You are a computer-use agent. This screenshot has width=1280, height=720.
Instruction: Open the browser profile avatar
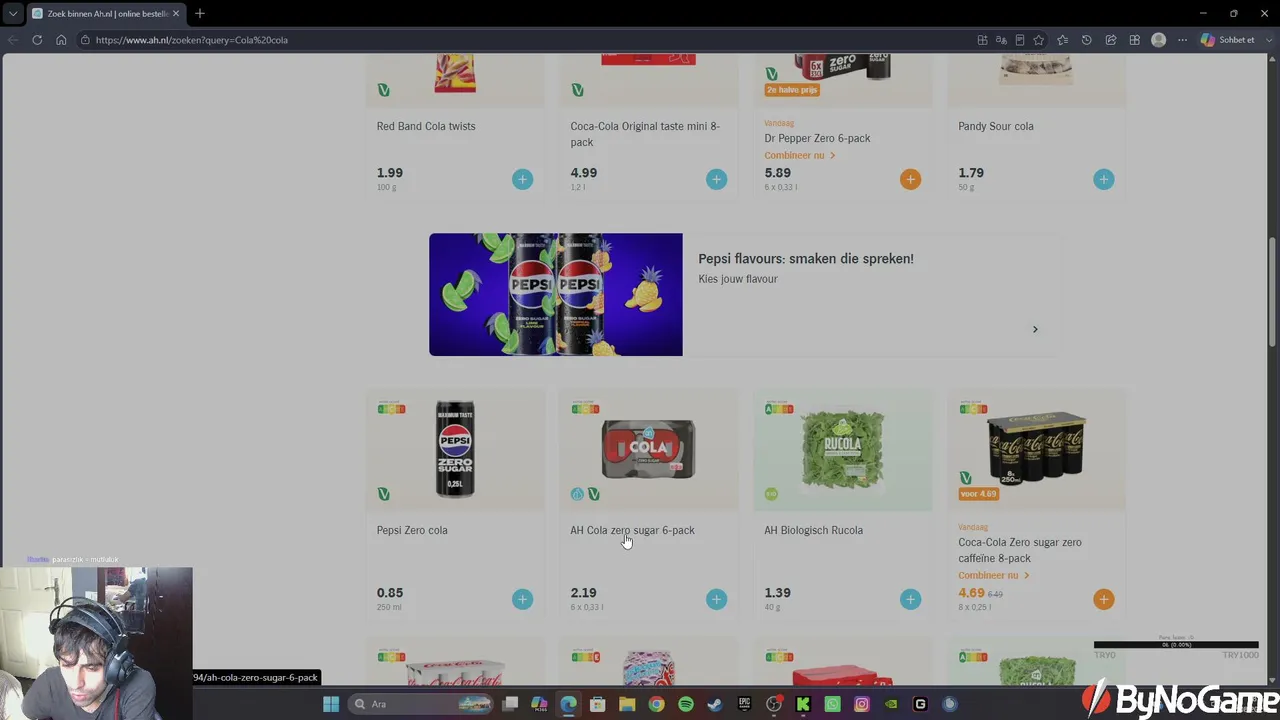click(x=1158, y=40)
